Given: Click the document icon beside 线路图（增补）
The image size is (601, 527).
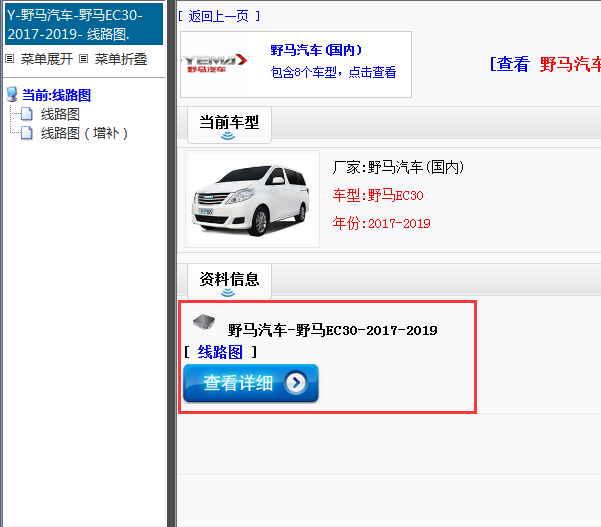Looking at the screenshot, I should tap(26, 133).
